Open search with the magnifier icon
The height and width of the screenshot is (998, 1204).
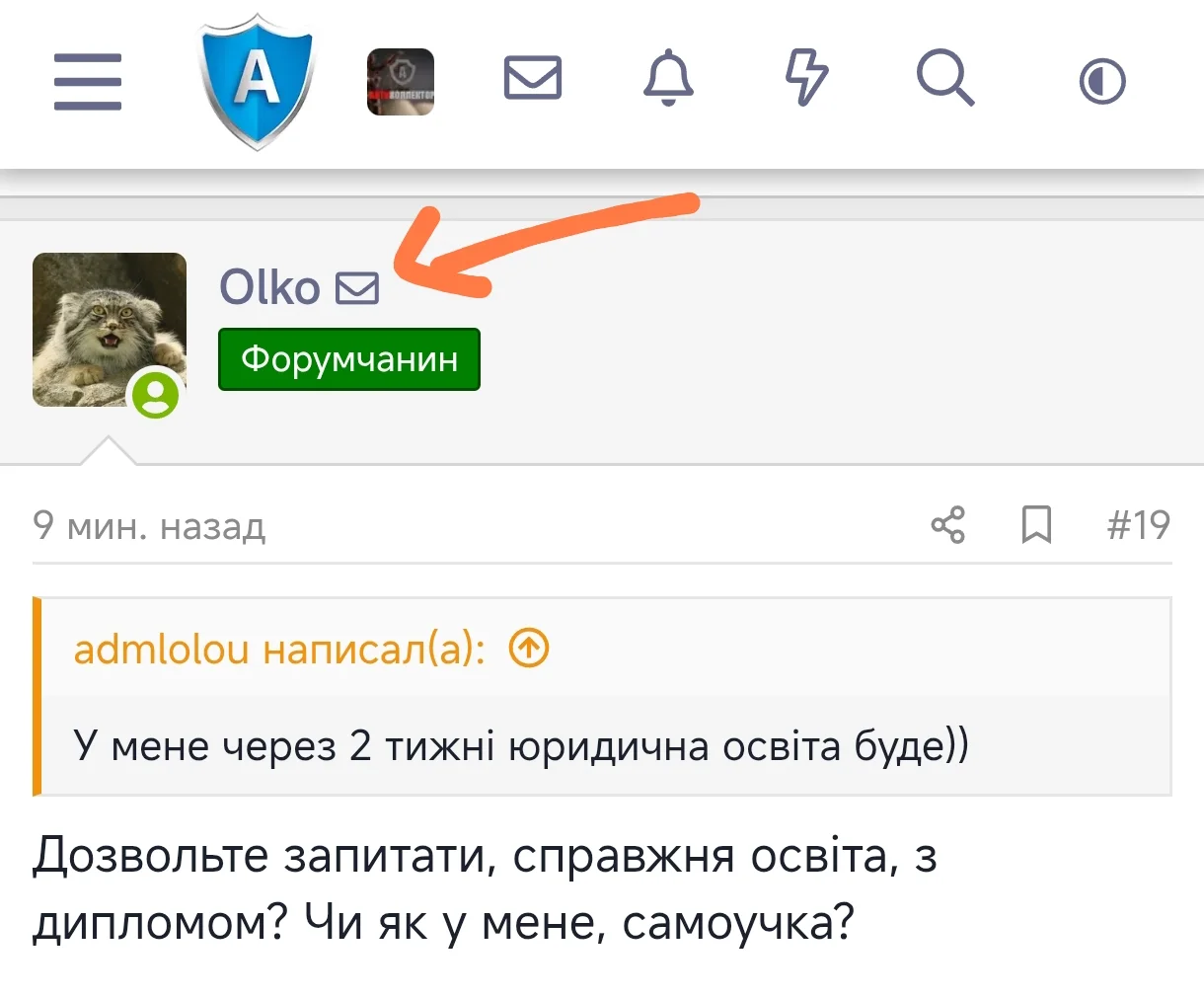click(x=944, y=79)
